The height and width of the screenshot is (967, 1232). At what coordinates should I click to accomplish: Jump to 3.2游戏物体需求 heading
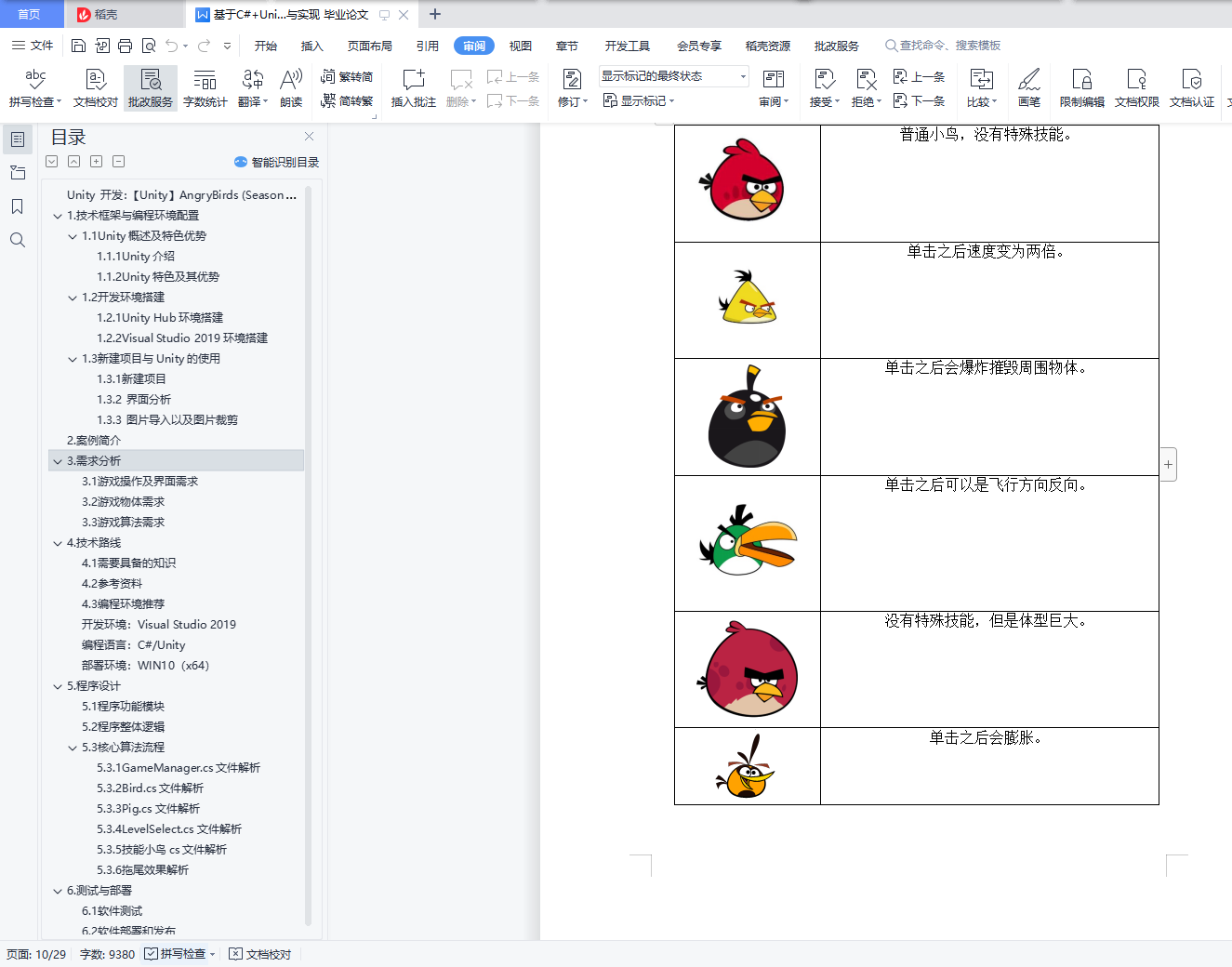[x=123, y=502]
